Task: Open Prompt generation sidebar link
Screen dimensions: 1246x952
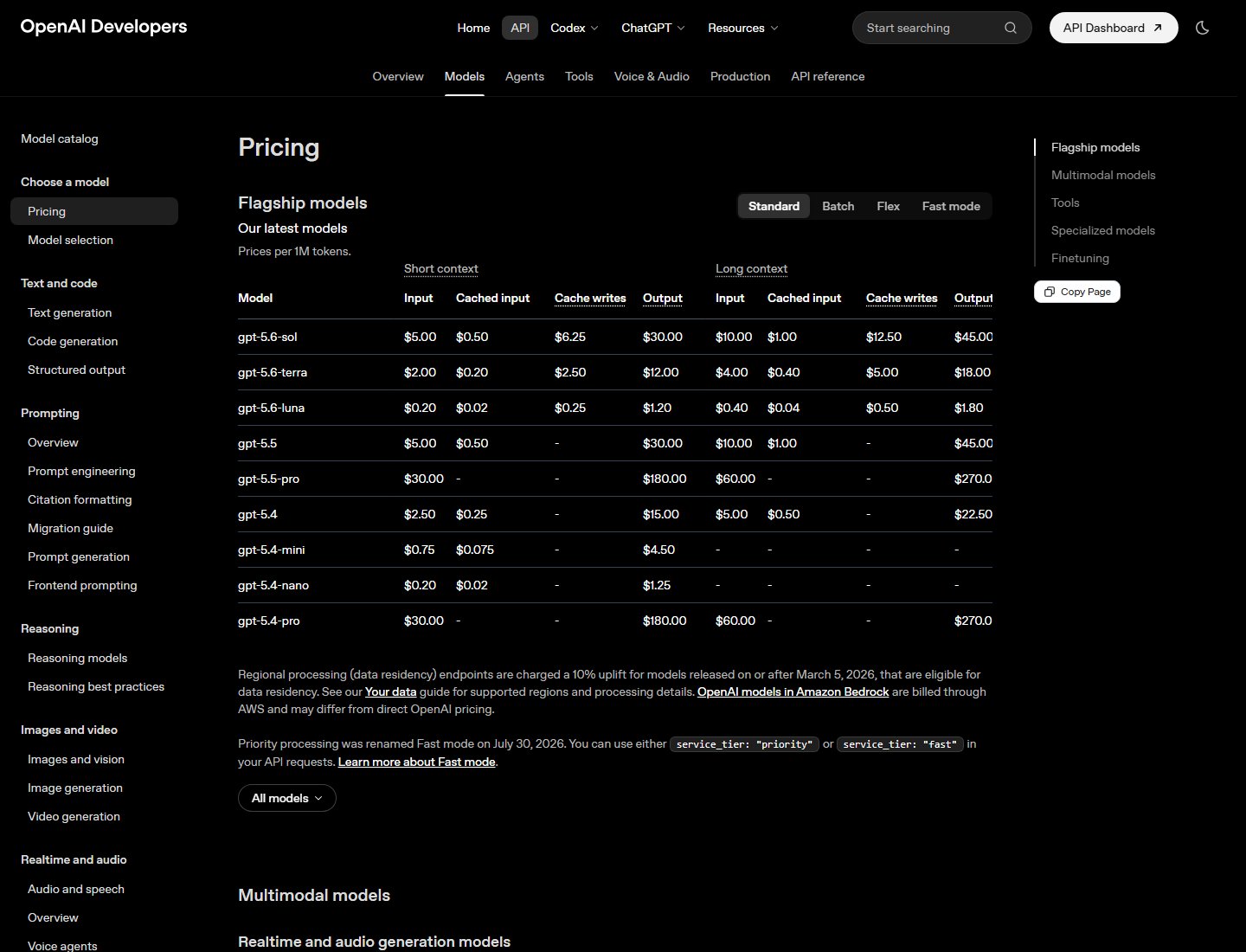Action: click(x=79, y=556)
